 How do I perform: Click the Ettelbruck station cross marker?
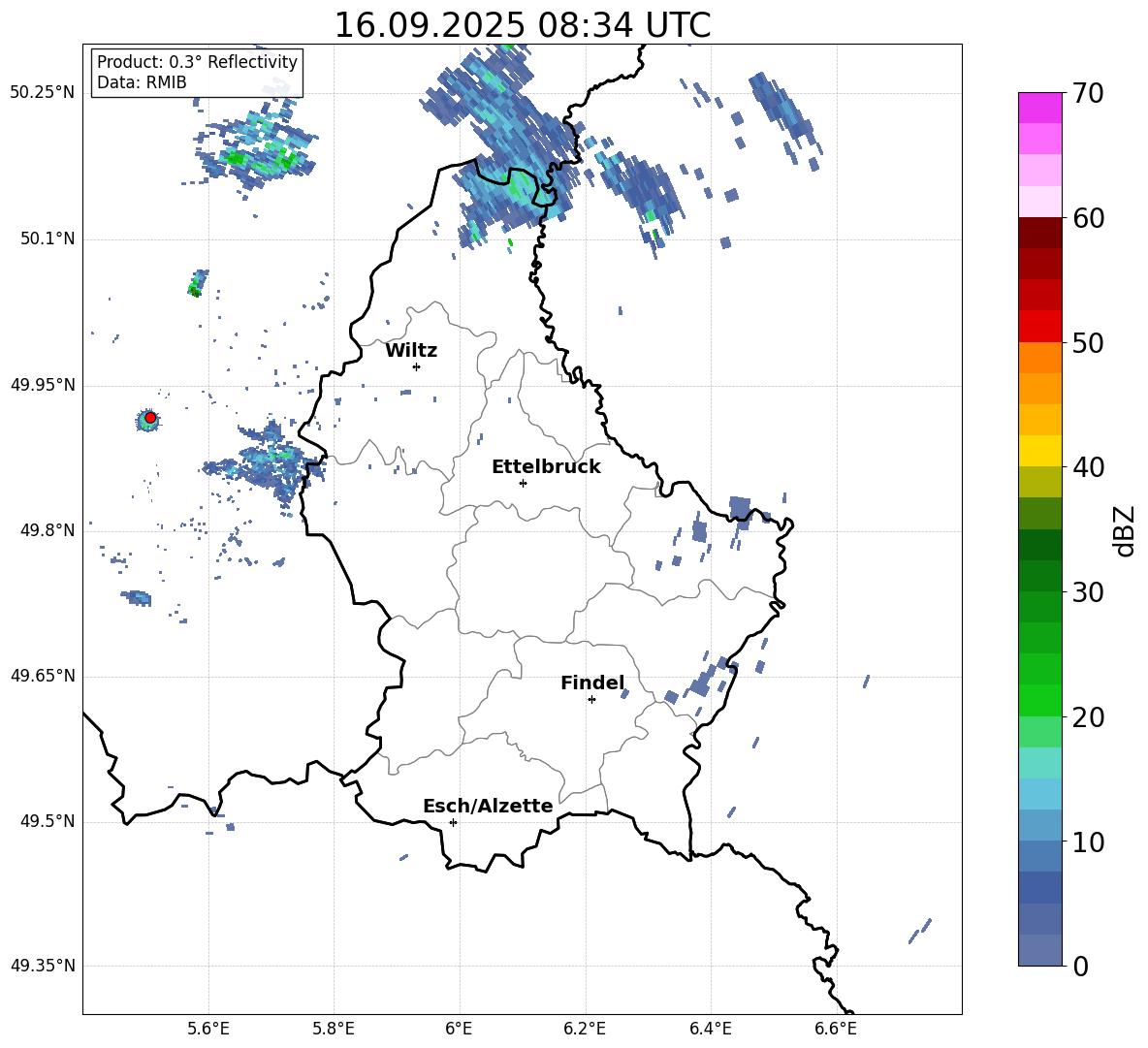[x=523, y=483]
